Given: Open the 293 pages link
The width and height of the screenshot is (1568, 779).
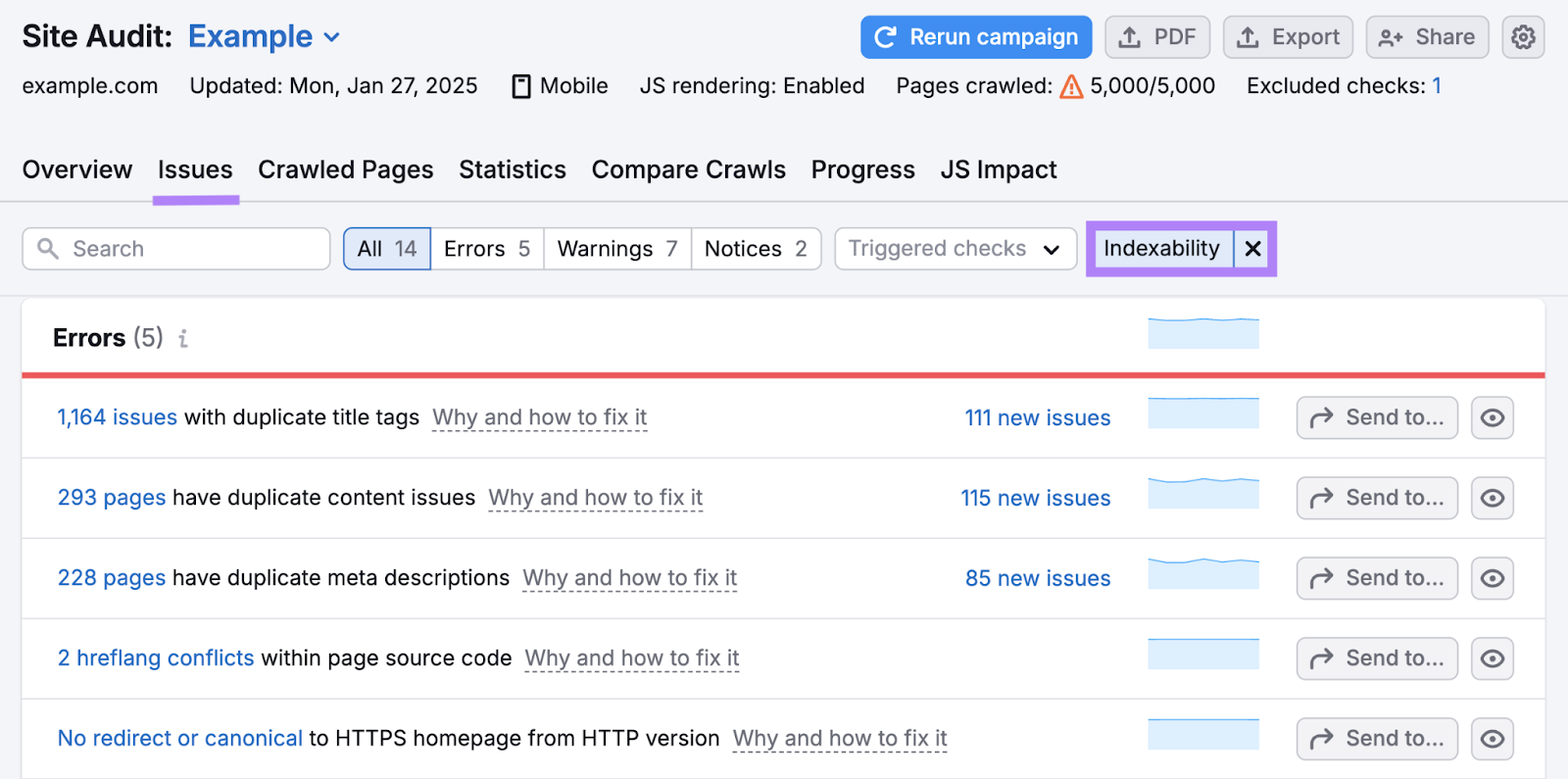Looking at the screenshot, I should click(112, 498).
